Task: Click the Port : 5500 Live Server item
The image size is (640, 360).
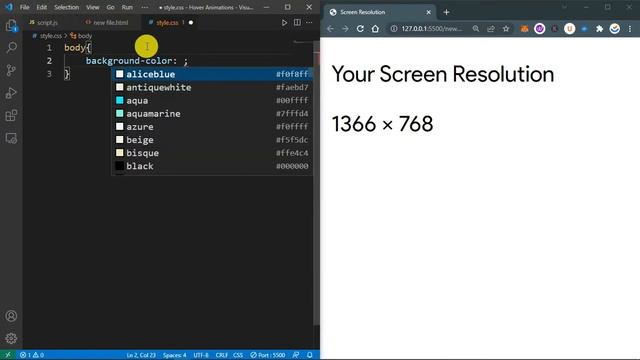Action: point(268,355)
